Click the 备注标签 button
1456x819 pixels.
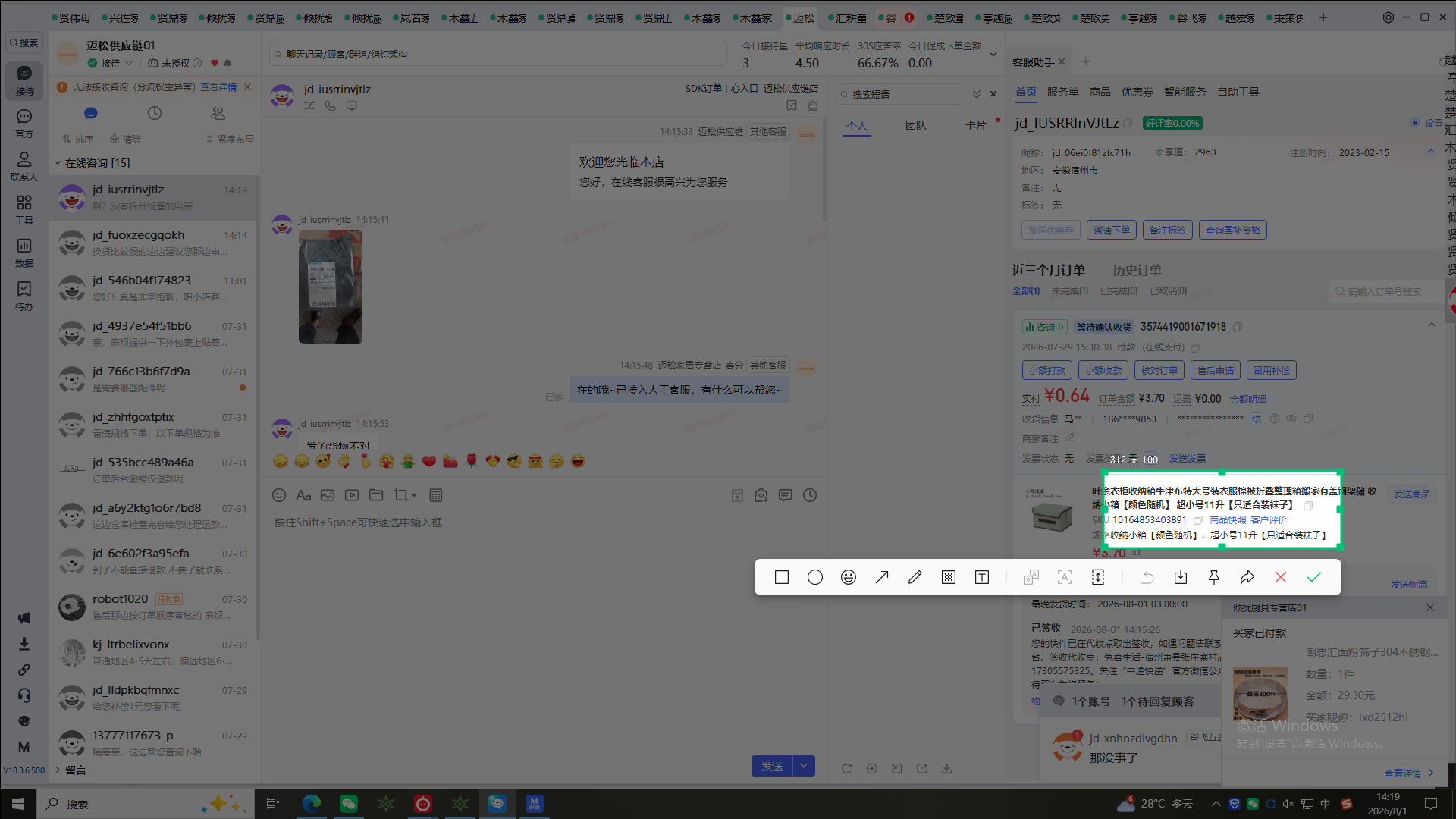(x=1168, y=230)
